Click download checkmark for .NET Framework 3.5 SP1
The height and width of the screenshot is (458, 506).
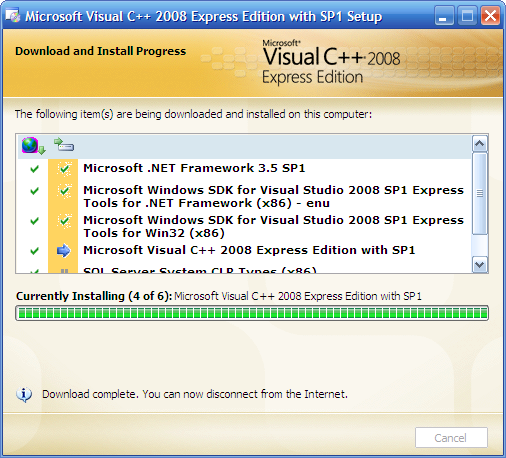click(34, 169)
